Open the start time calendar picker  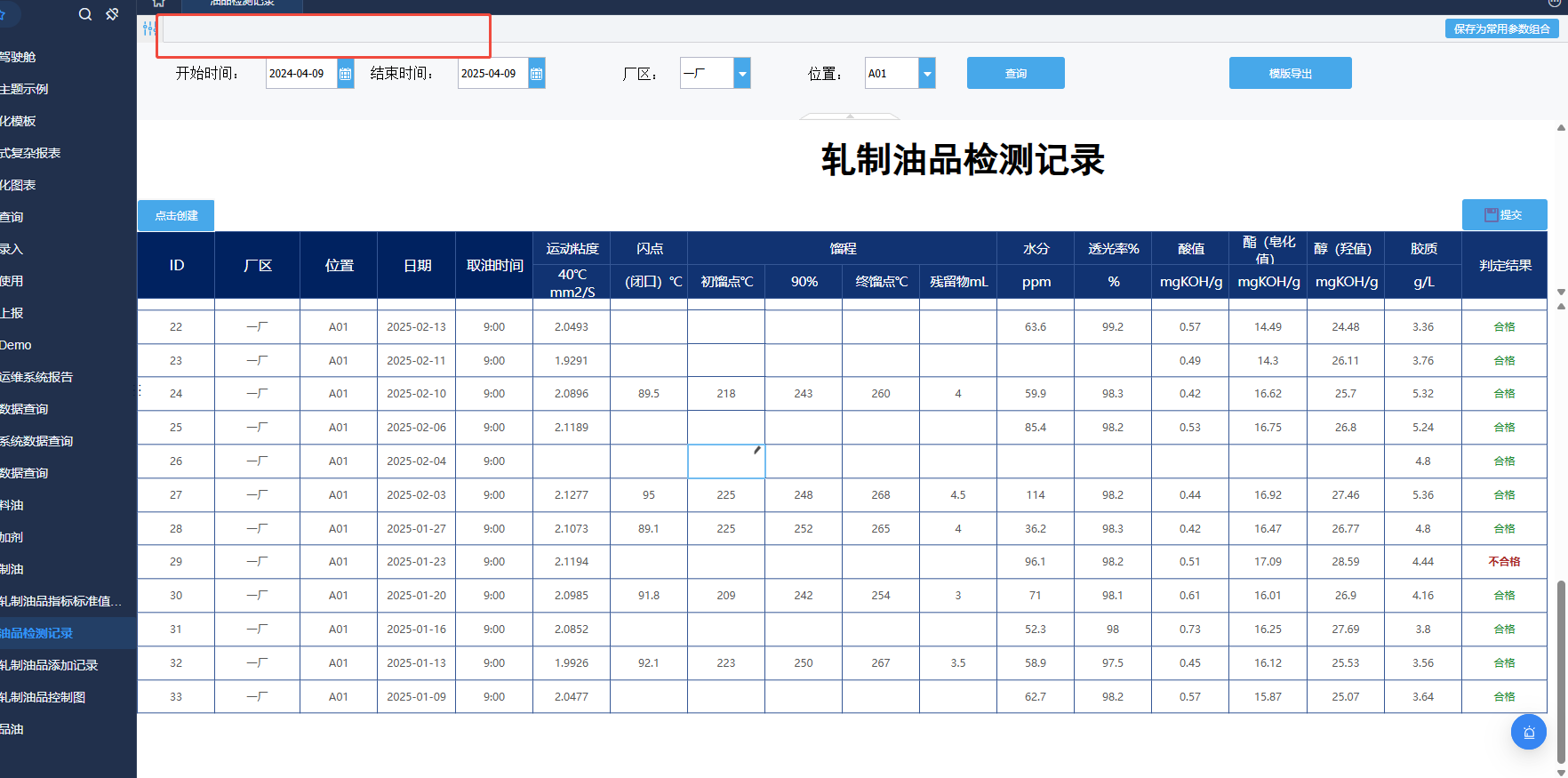(346, 74)
